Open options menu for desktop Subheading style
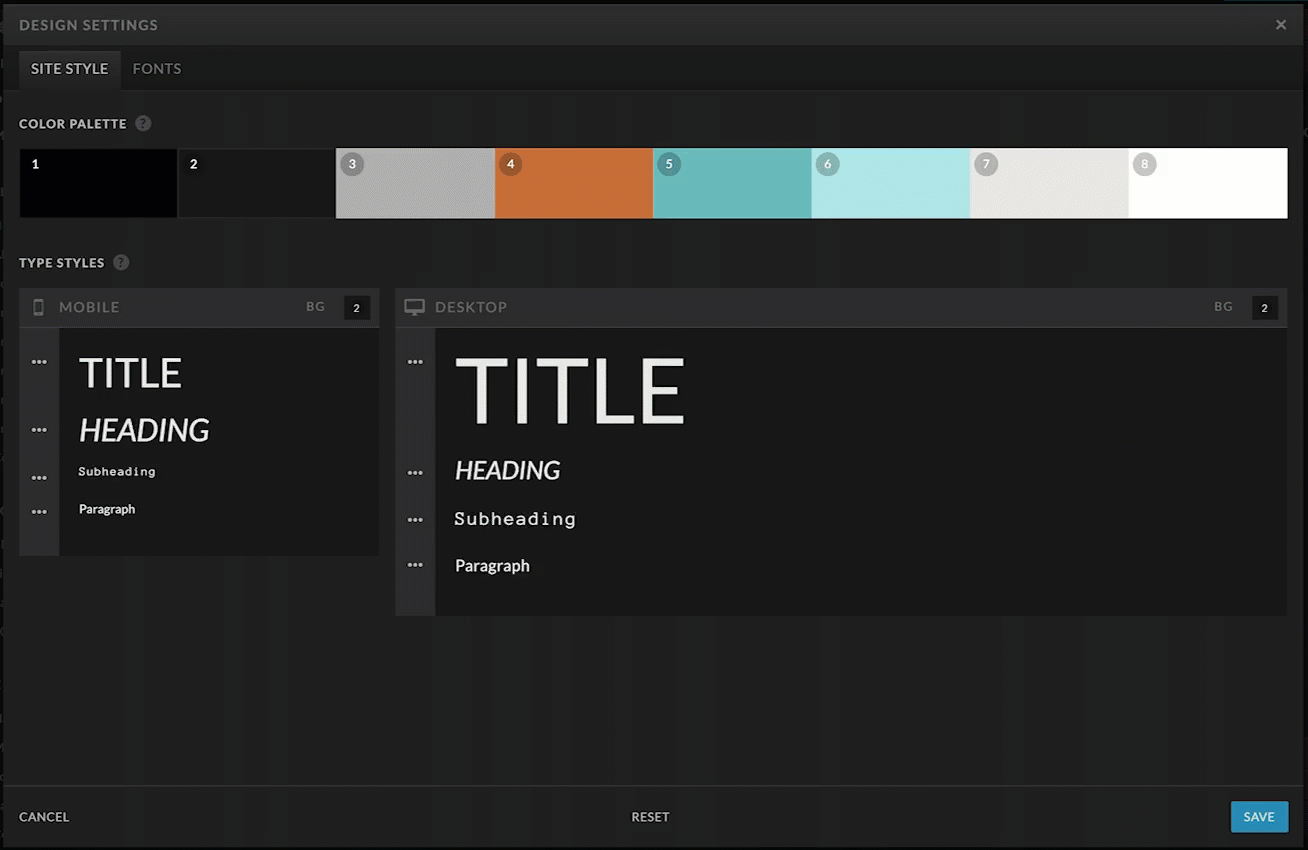This screenshot has width=1308, height=850. tap(415, 520)
